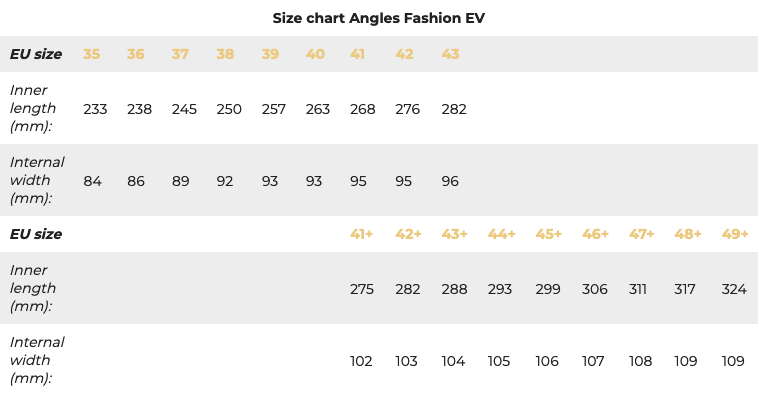Select EU size 38 header
The image size is (758, 396).
click(225, 54)
